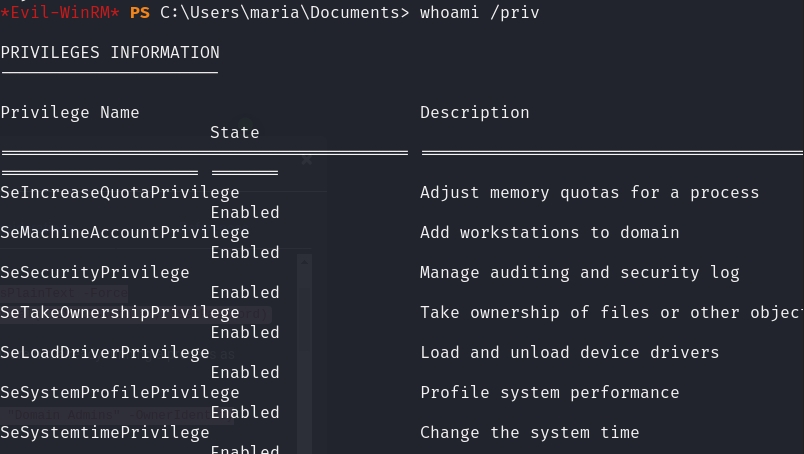Click the faint overlay scrollbar up arrow
Screen dimensions: 804x454
(305, 261)
